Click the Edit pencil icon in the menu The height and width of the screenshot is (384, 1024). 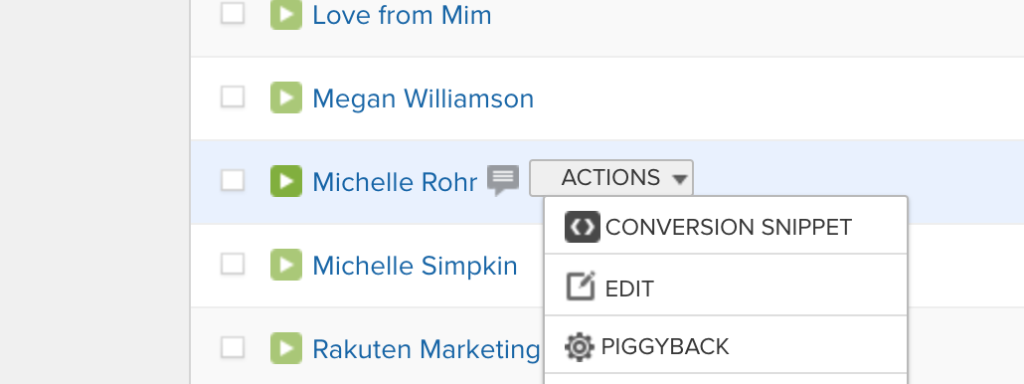point(581,286)
